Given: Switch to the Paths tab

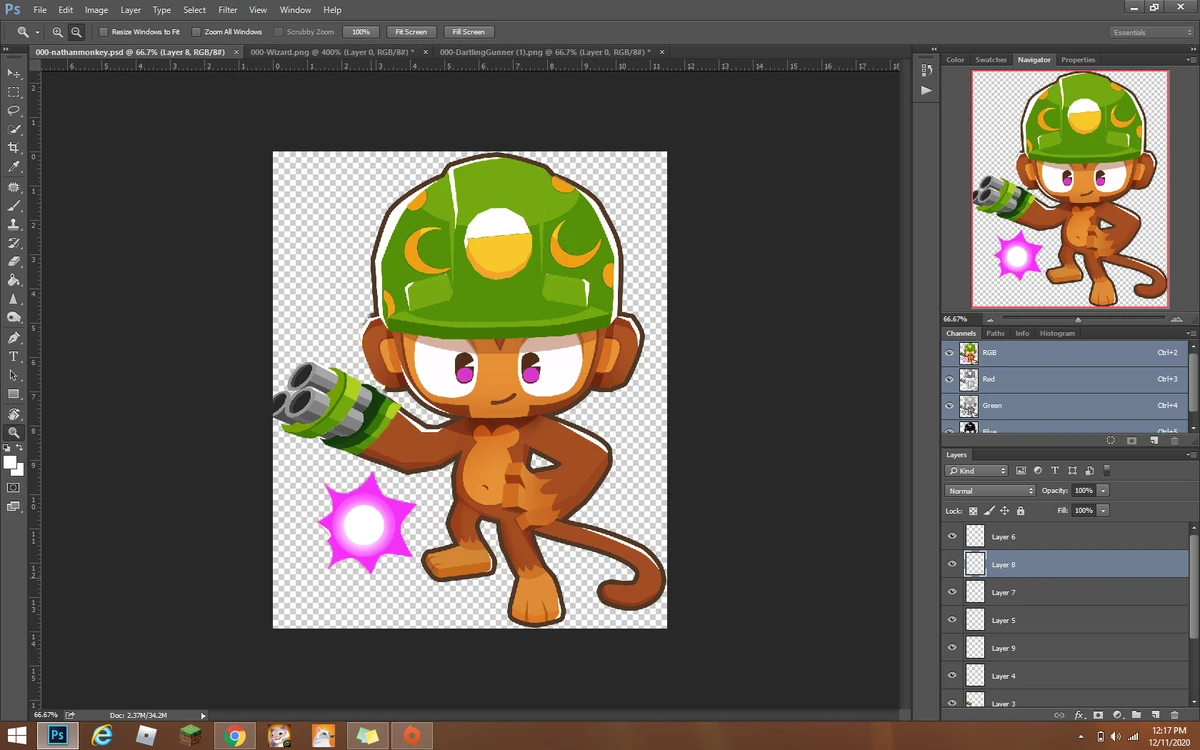Looking at the screenshot, I should [994, 333].
